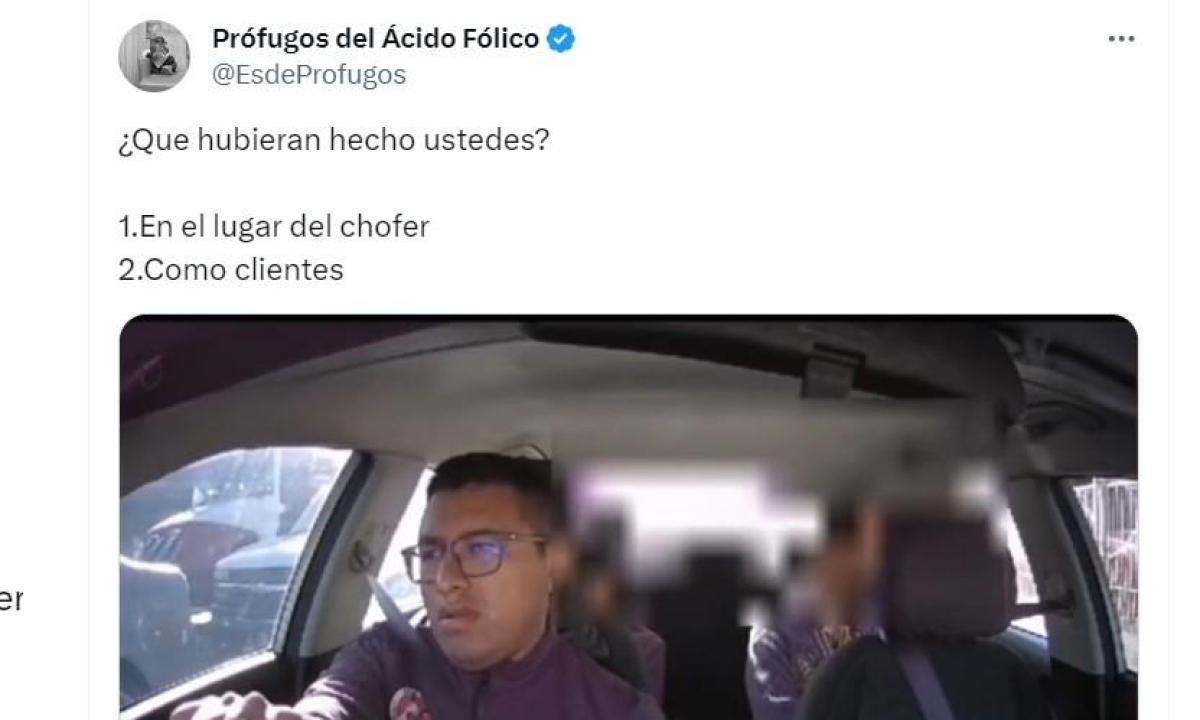Click the partially visible "er" sidebar text

[10, 600]
